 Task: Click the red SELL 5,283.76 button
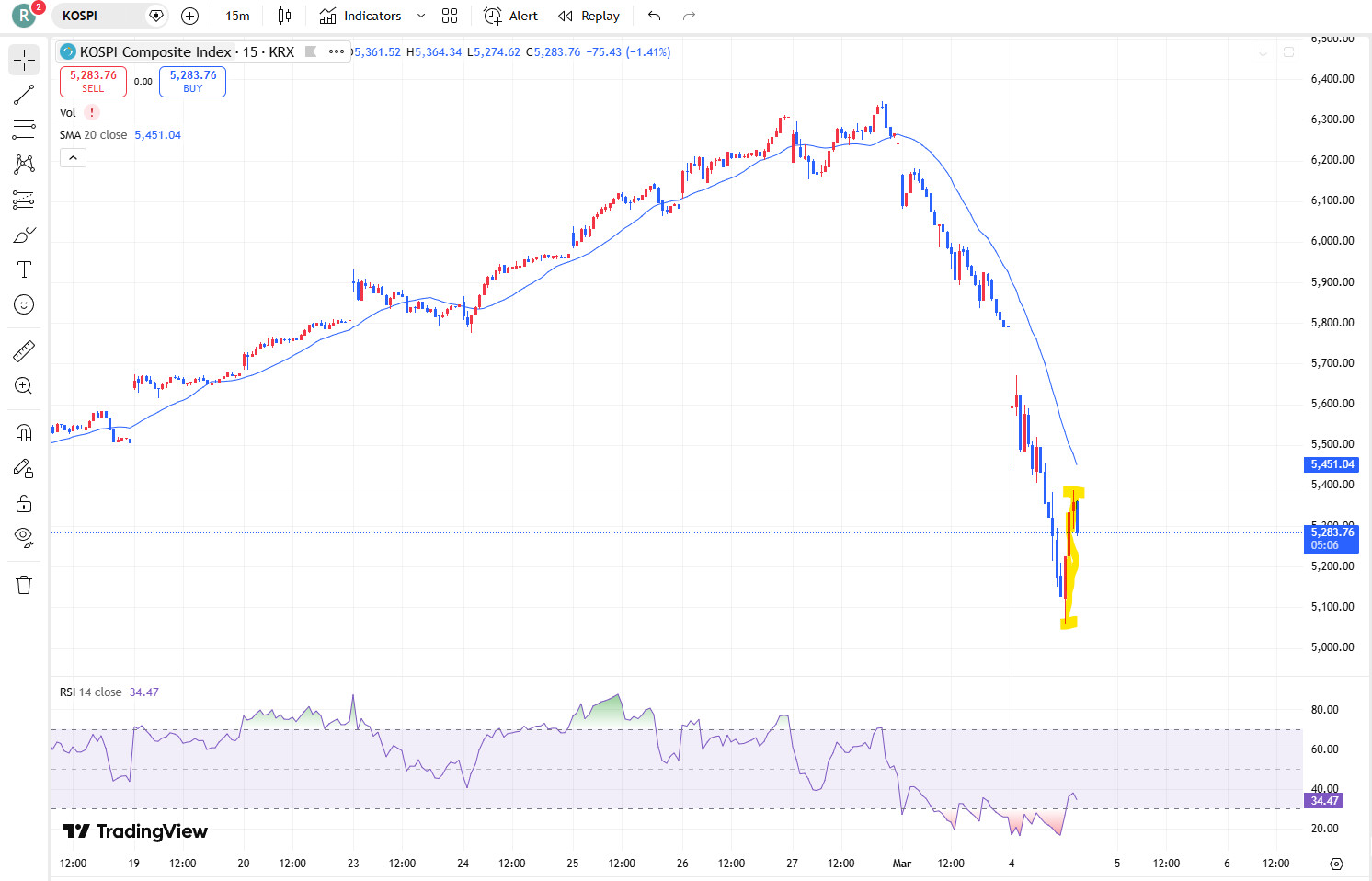(93, 81)
